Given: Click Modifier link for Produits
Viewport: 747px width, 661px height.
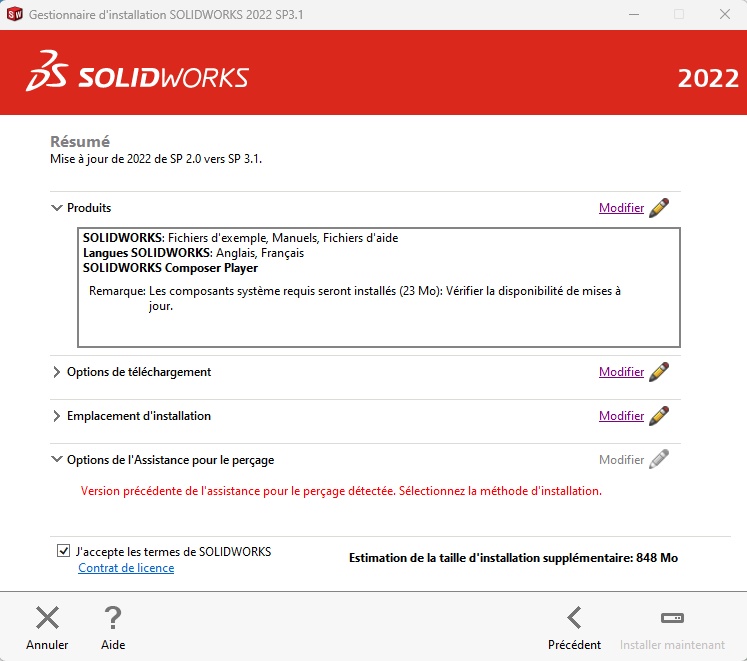Looking at the screenshot, I should coord(621,208).
